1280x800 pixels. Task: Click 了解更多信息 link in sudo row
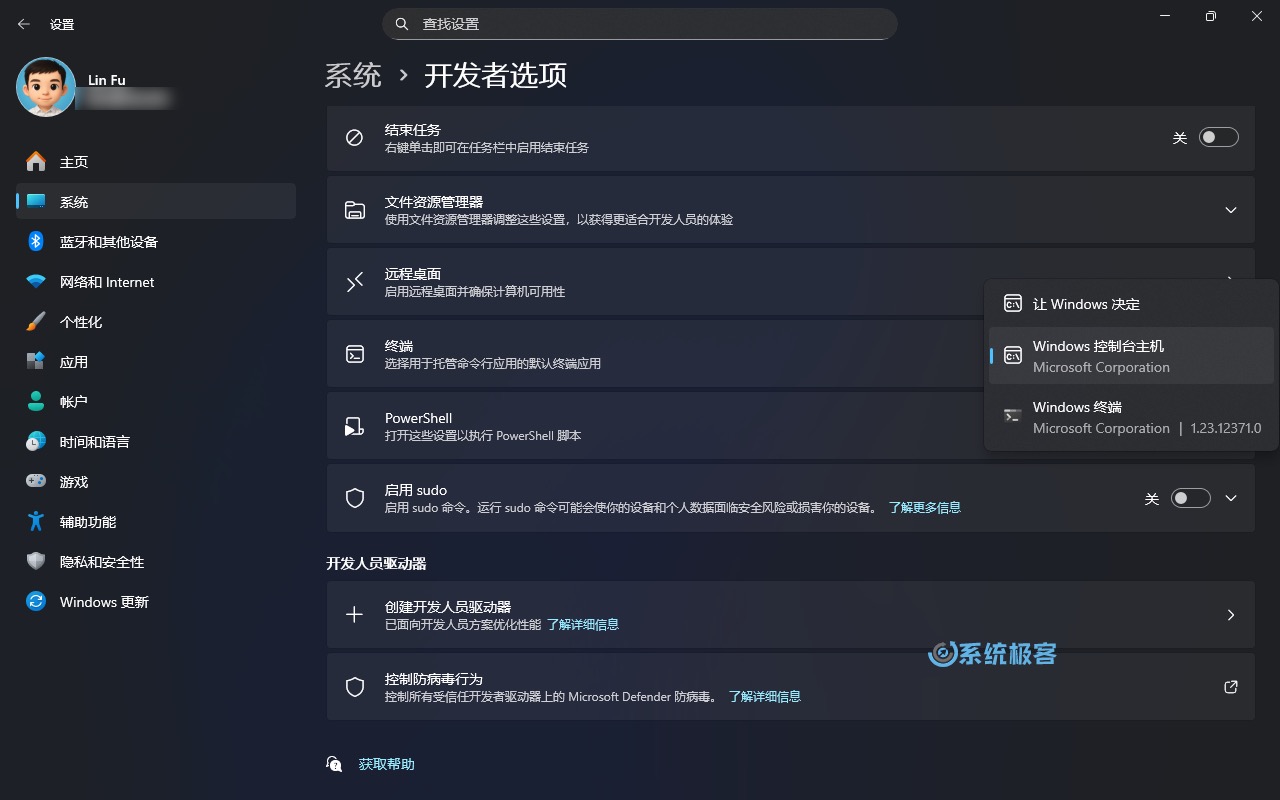pyautogui.click(x=925, y=508)
